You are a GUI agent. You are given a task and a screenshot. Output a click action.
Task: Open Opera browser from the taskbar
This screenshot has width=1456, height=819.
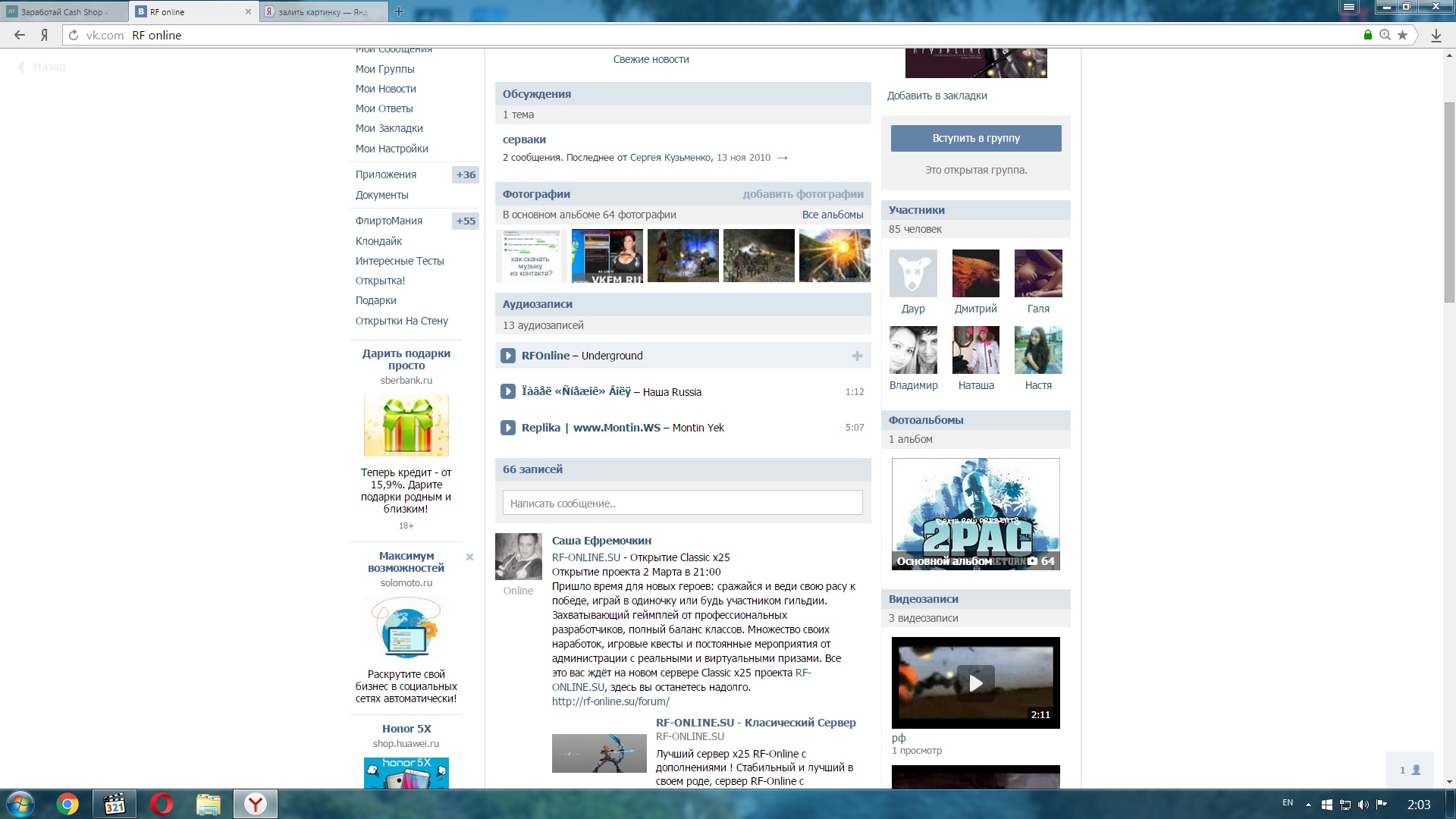[162, 804]
